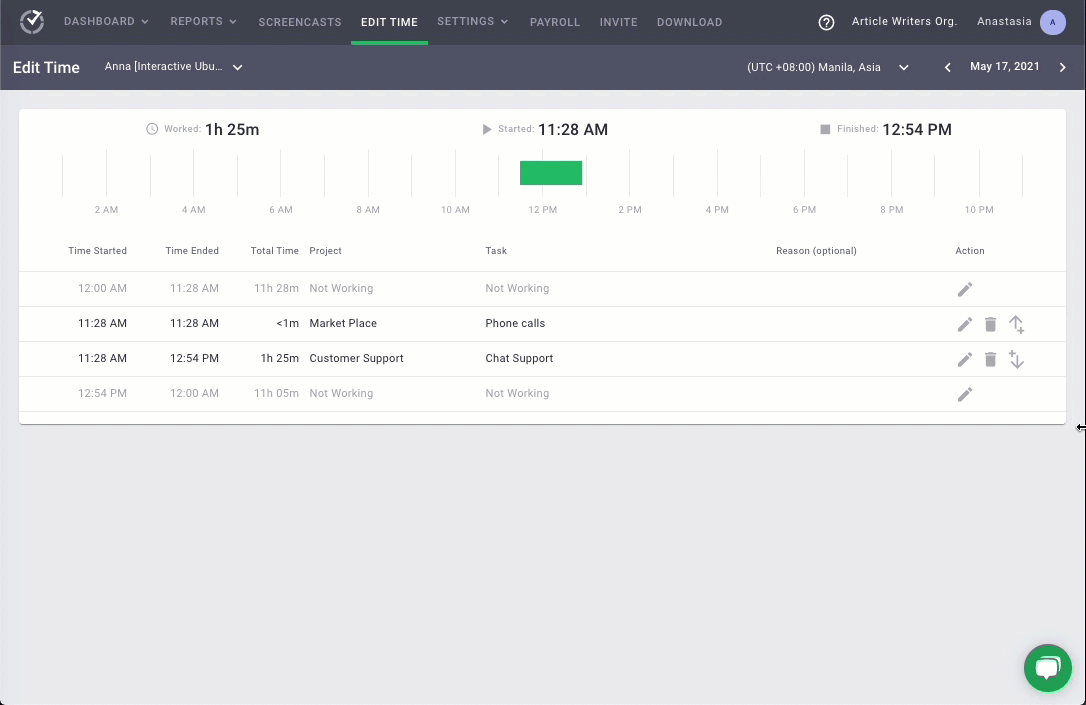Click the Finished 12:54 PM summary value
Image resolution: width=1086 pixels, height=705 pixels.
[917, 130]
